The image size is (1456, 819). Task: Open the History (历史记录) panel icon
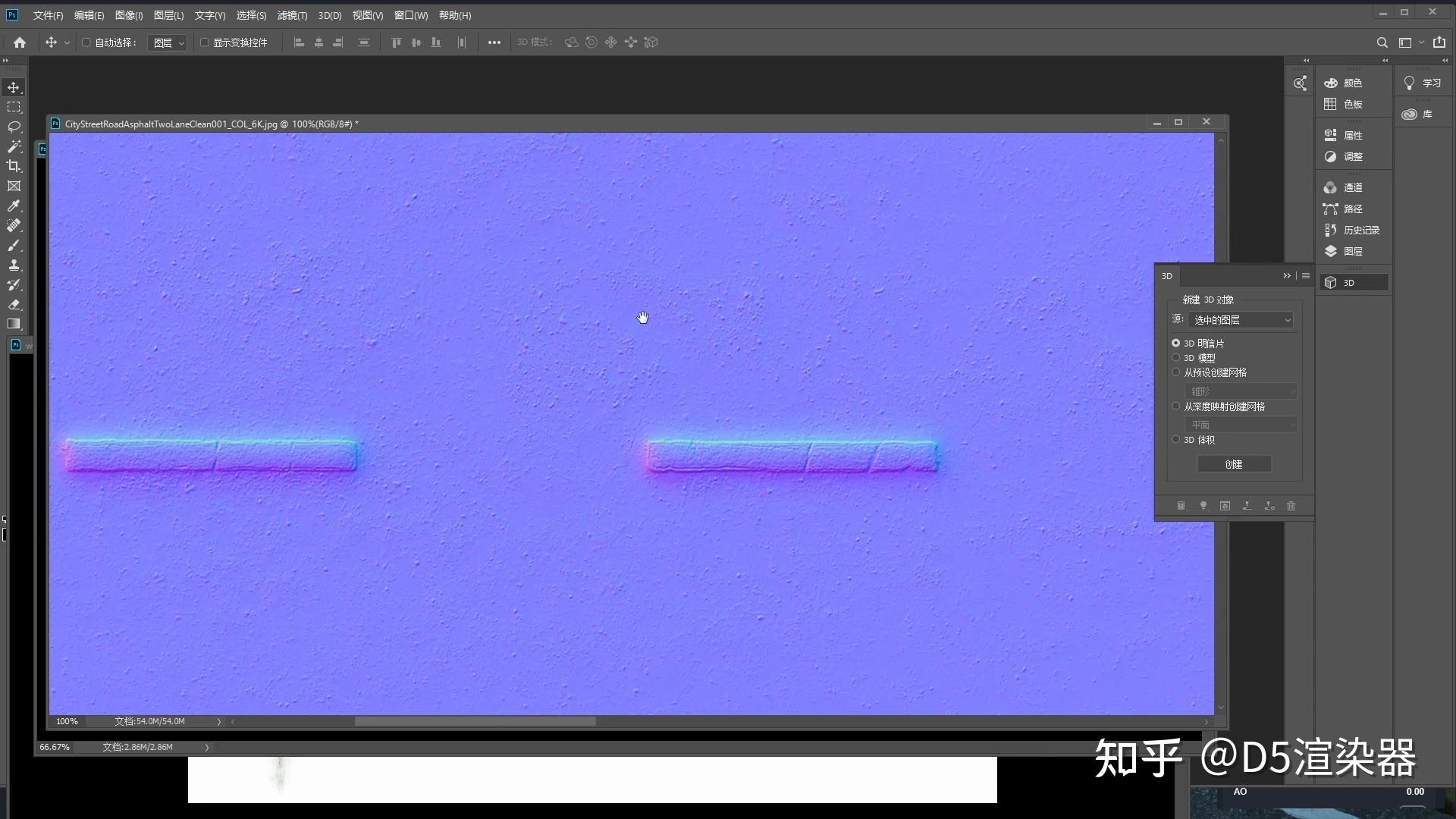[x=1331, y=230]
